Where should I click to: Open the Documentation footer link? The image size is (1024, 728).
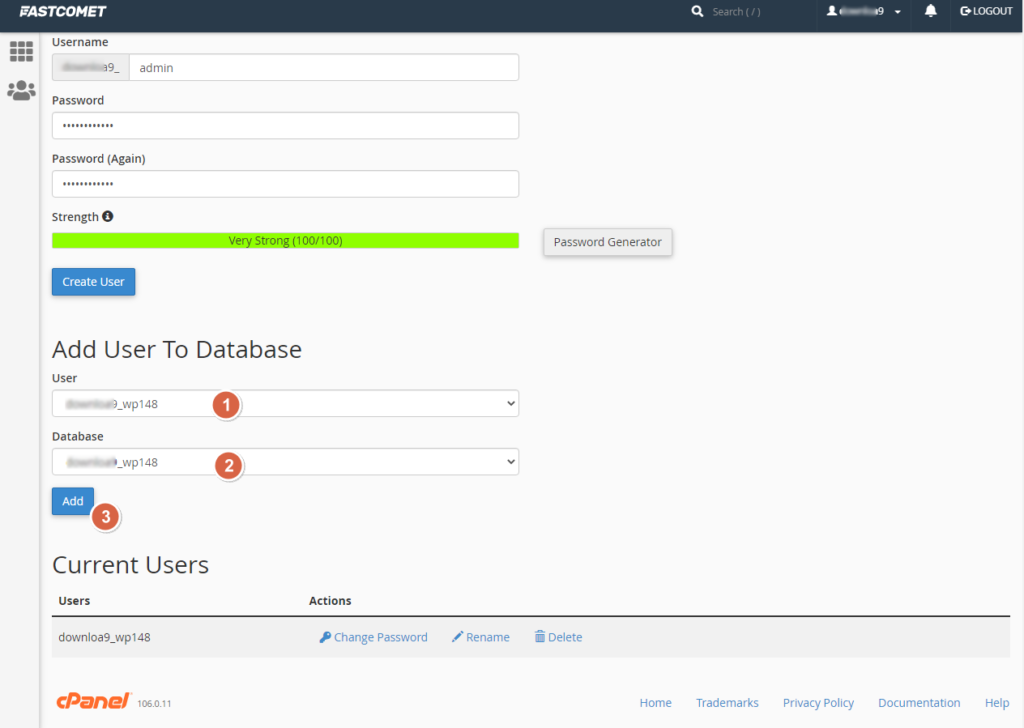[919, 703]
